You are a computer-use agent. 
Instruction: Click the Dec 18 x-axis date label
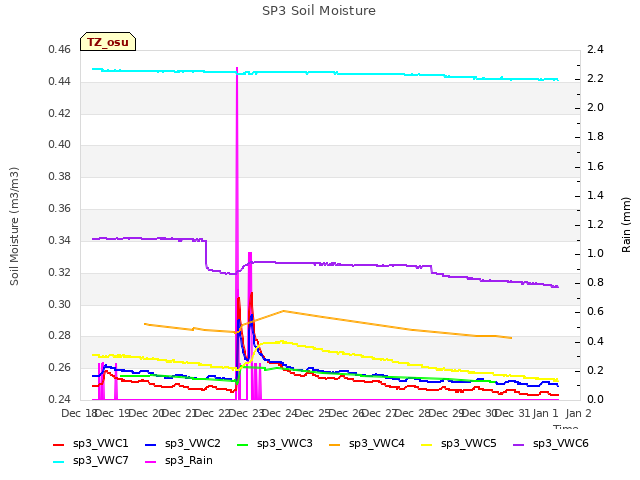(x=79, y=413)
